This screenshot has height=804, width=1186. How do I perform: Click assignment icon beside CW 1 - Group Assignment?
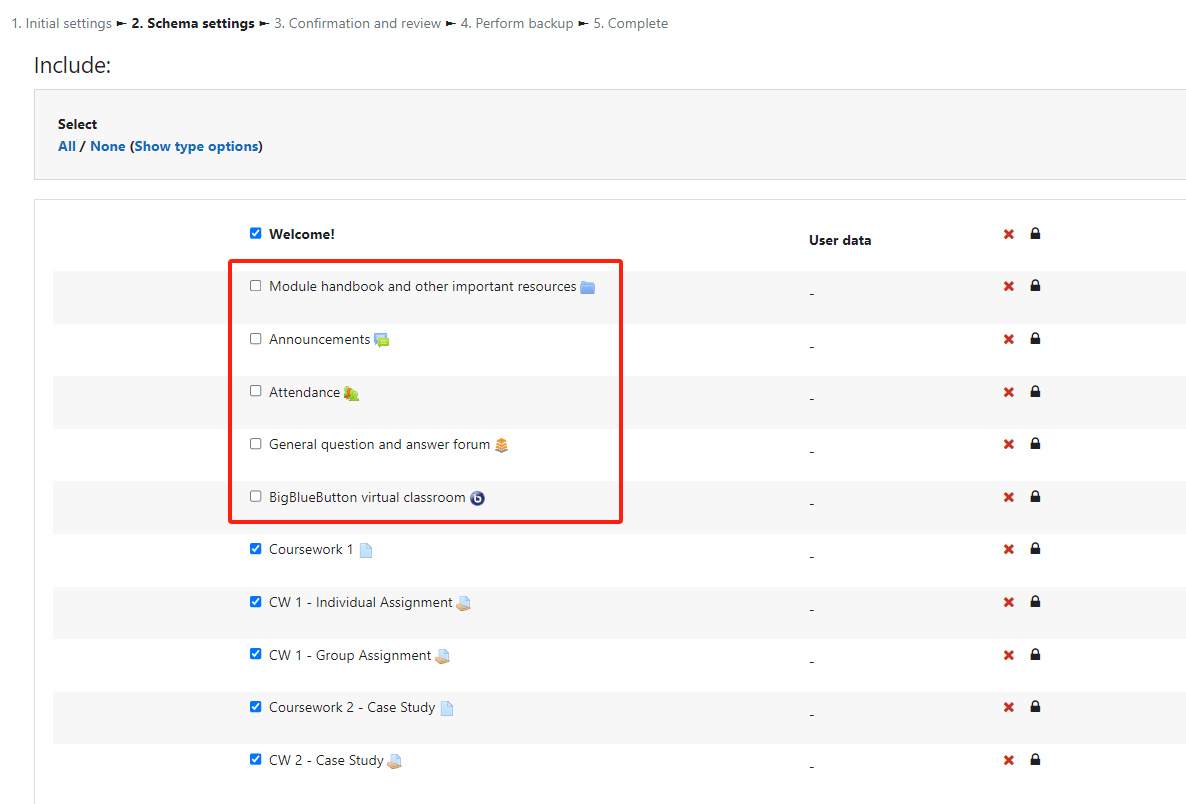(442, 656)
